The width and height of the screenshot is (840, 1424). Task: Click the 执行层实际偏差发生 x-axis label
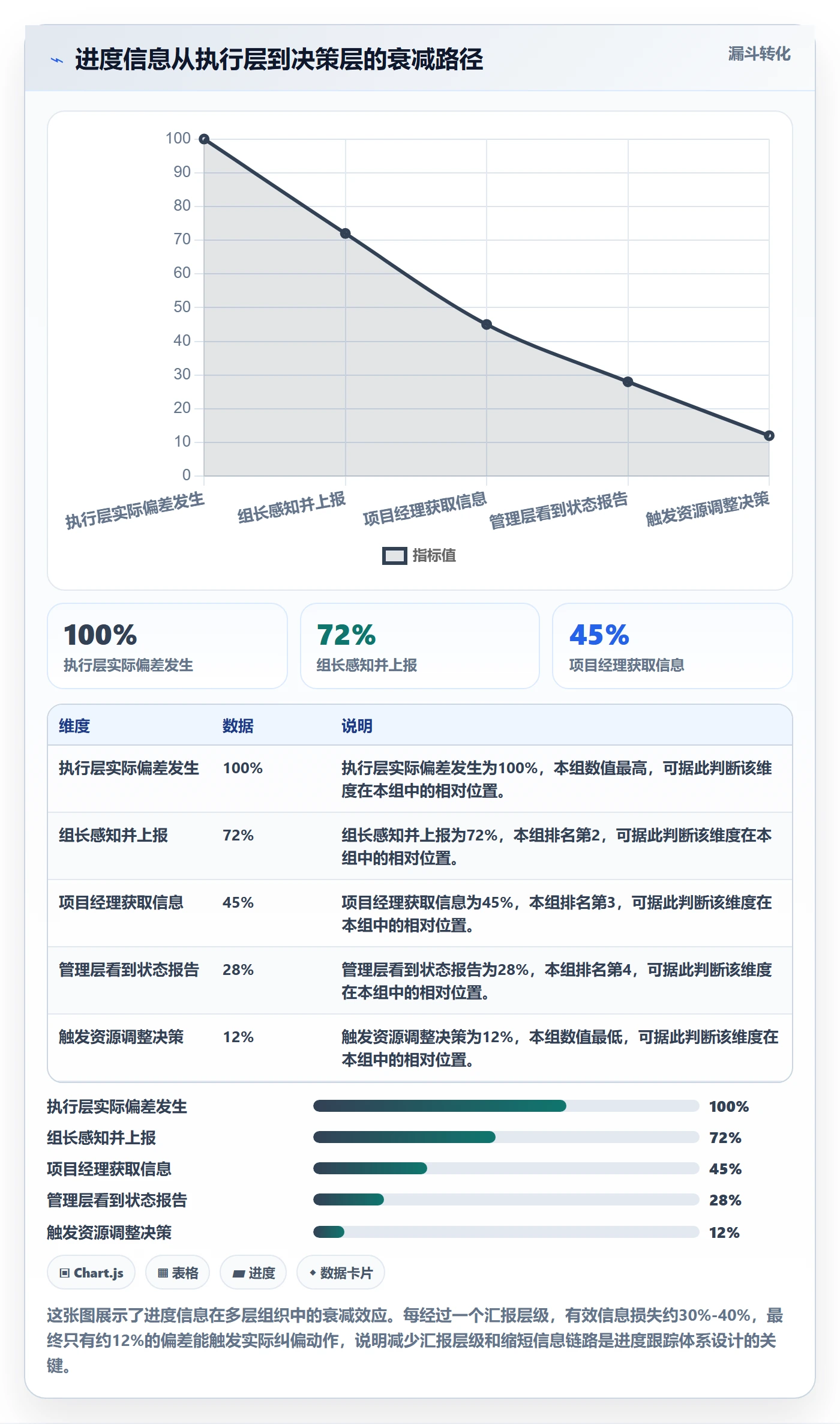[x=135, y=510]
